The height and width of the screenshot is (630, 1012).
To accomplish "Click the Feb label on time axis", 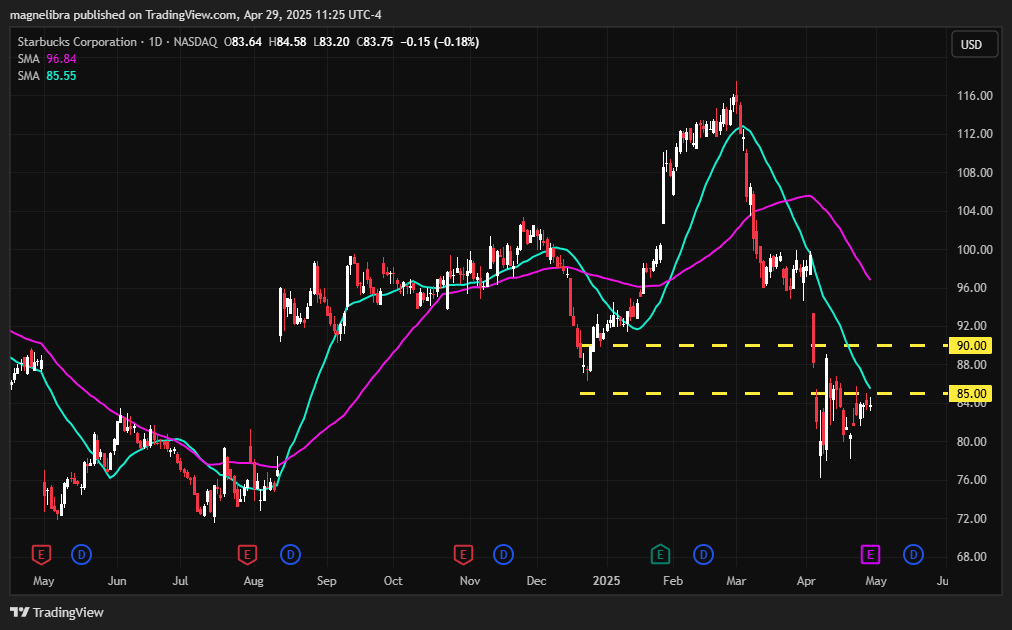I will click(x=673, y=581).
